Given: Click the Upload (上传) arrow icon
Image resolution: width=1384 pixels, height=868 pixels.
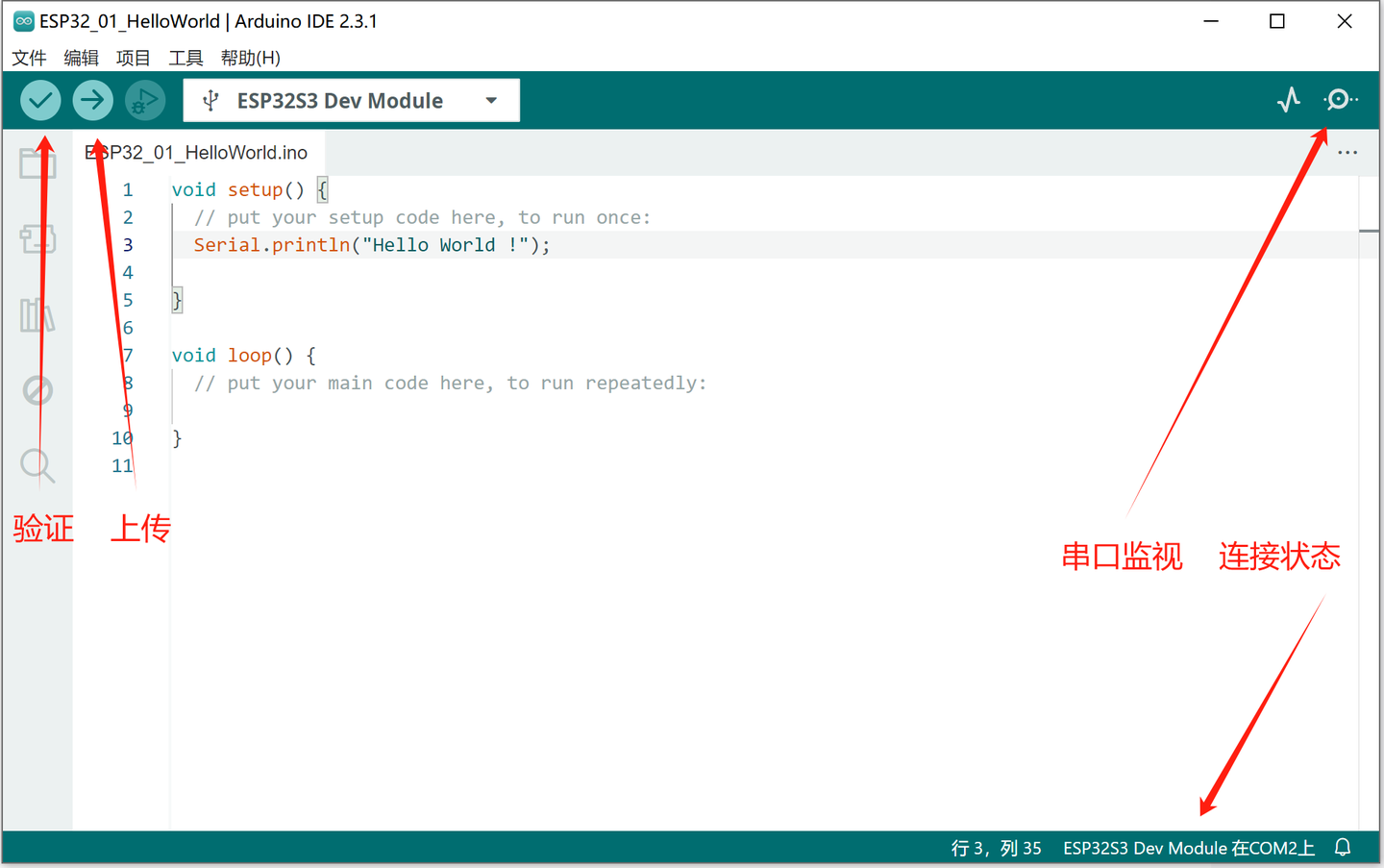Looking at the screenshot, I should click(x=92, y=99).
